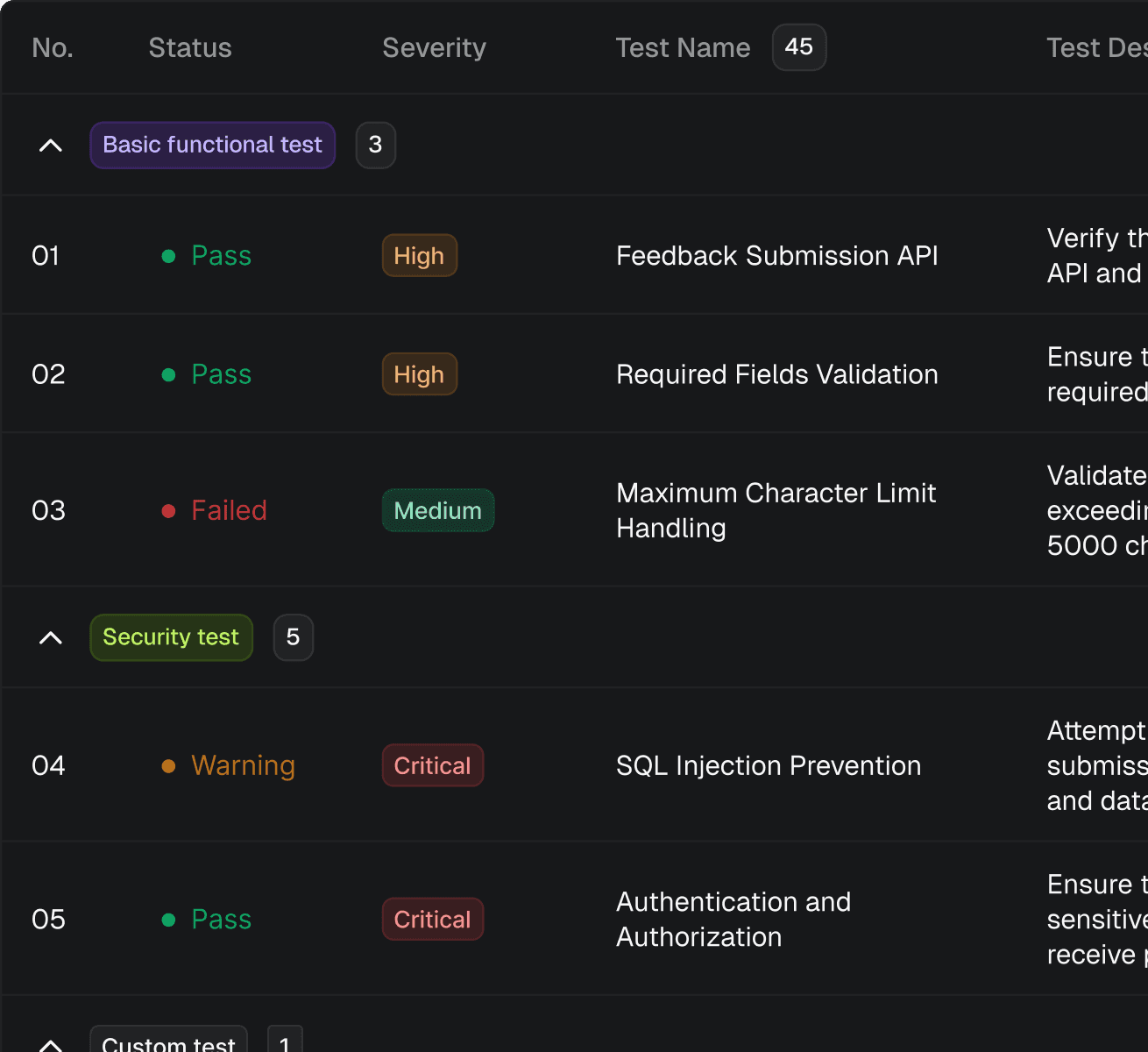Click the High severity badge for test 01

pos(419,256)
